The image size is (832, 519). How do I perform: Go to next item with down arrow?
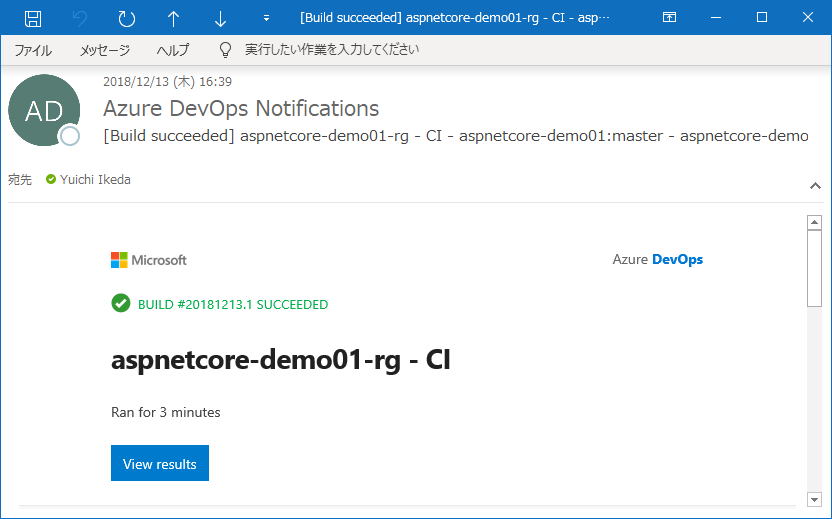[x=221, y=18]
